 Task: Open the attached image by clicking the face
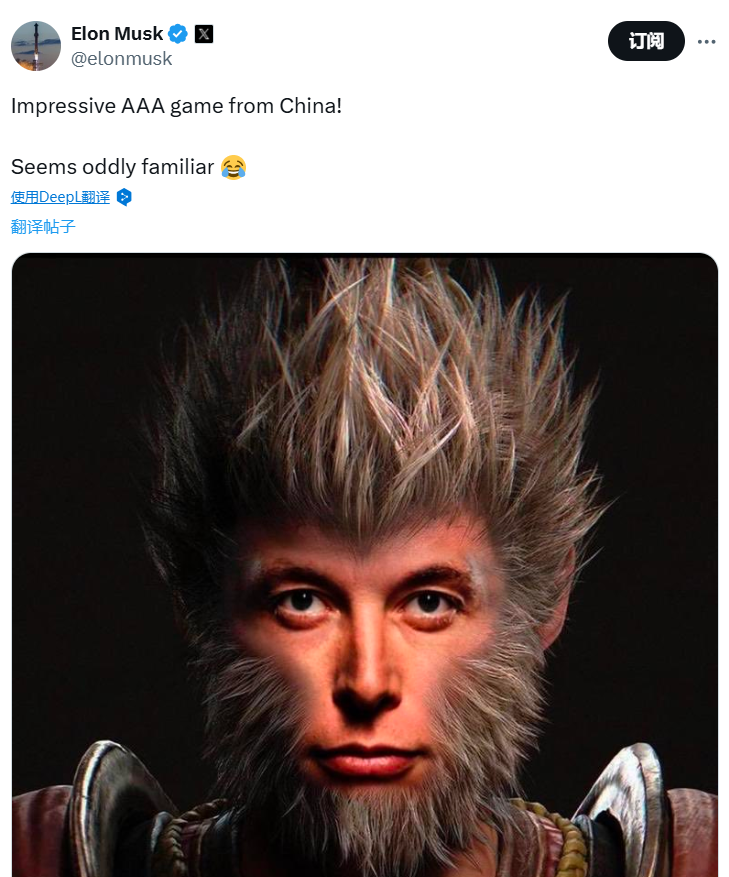point(364,643)
